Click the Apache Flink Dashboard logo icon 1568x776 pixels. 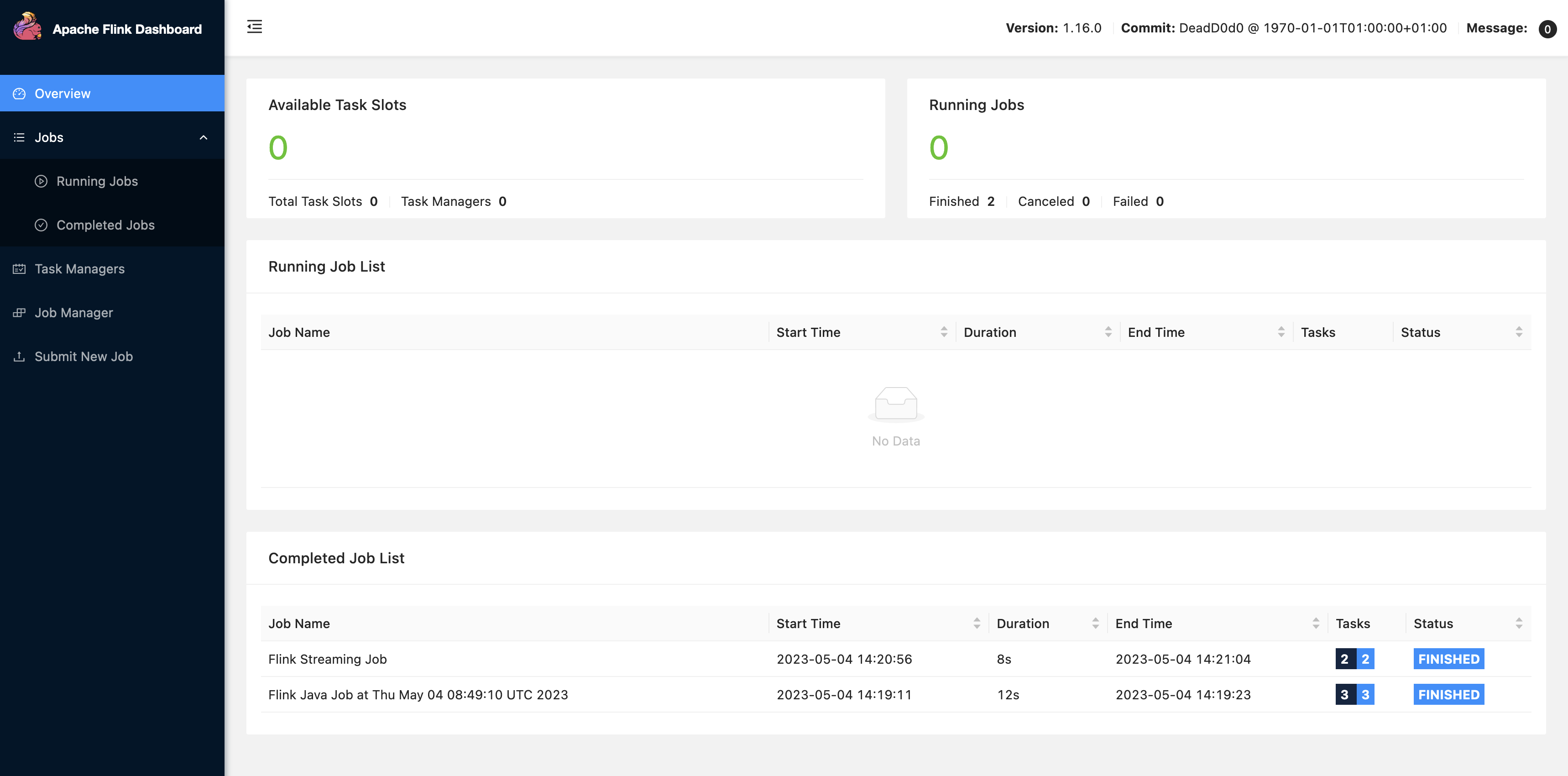(30, 27)
